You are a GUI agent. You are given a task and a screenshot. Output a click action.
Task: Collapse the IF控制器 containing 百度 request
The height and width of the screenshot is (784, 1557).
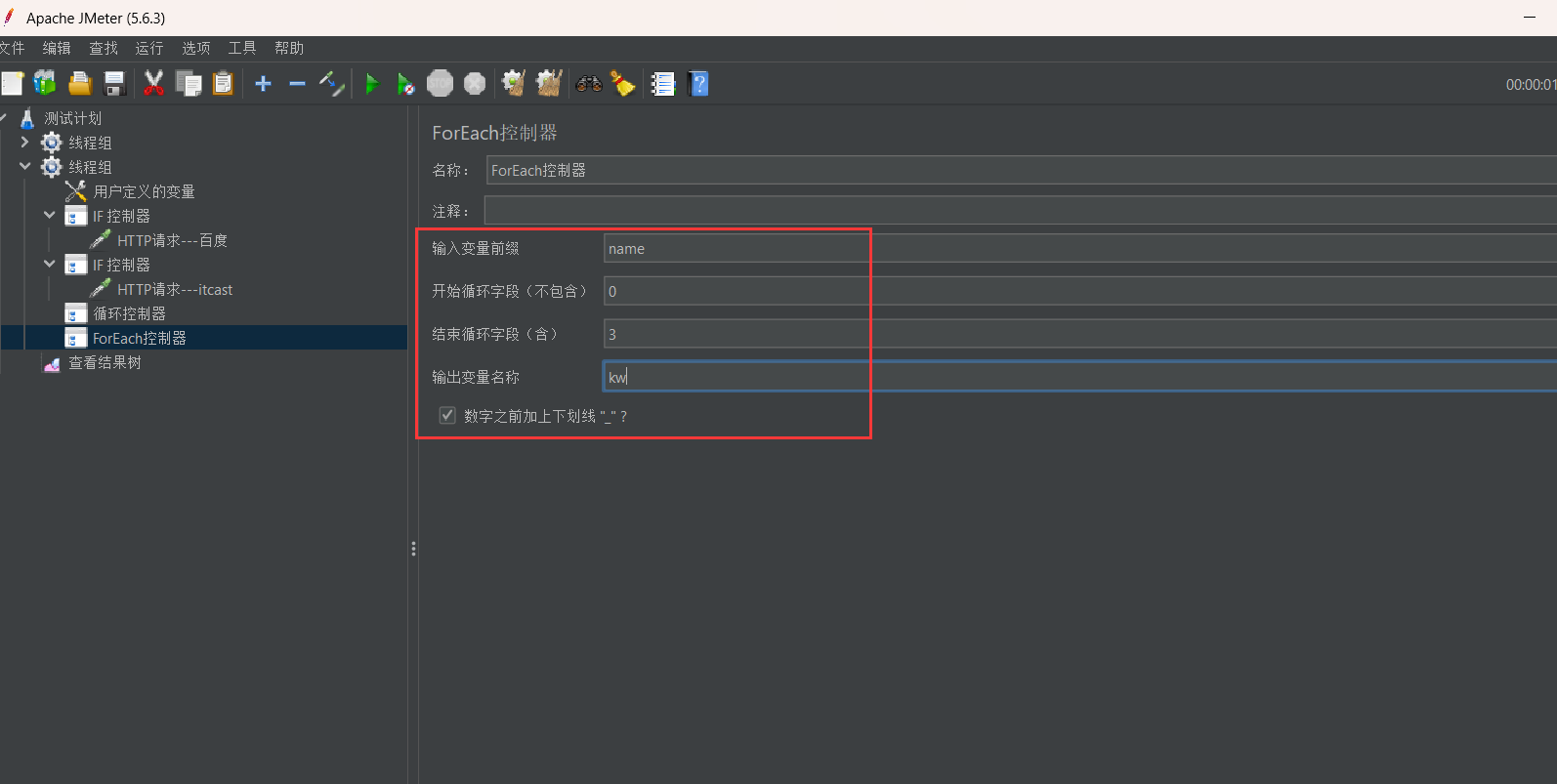50,216
